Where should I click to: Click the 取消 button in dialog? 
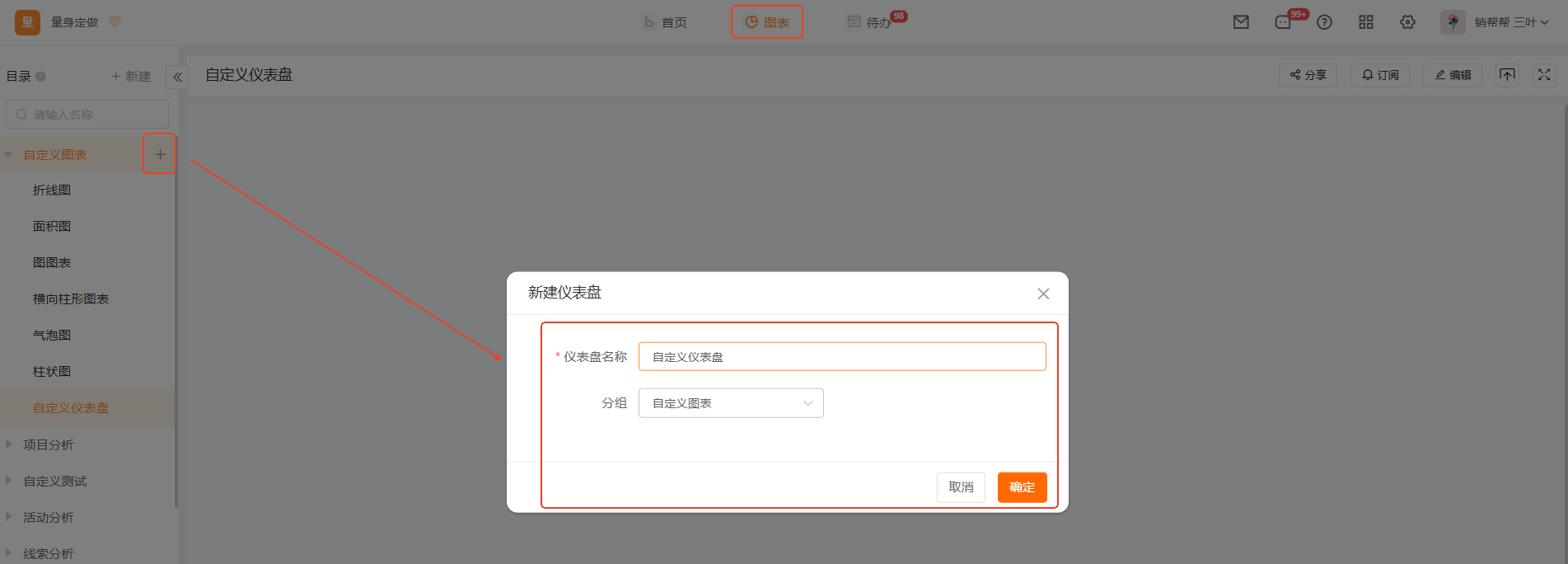961,487
